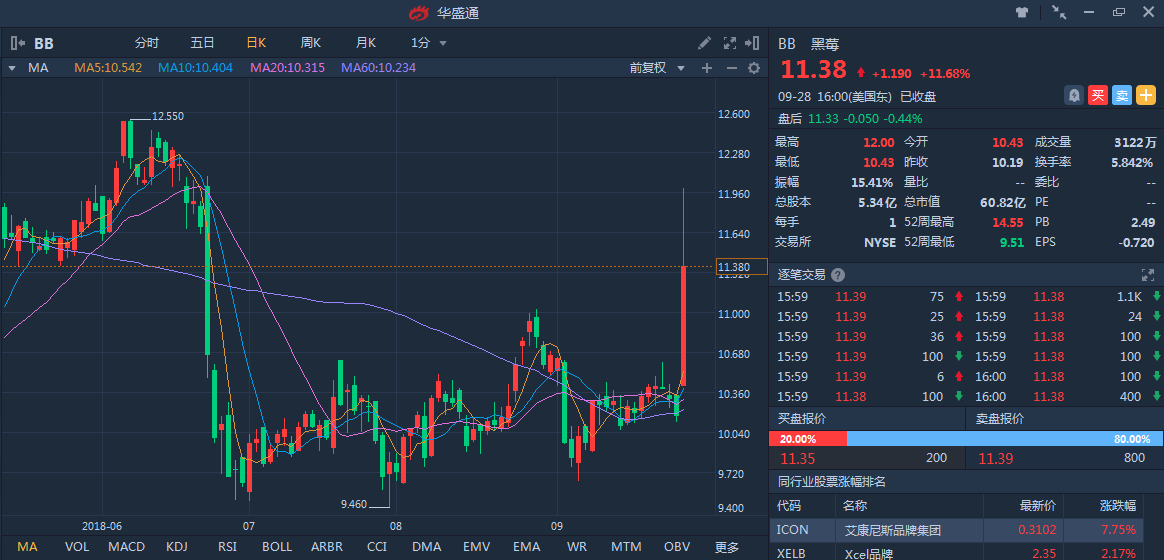Click MA60:10.234 legend label
Screen dimensions: 1164x560
click(x=379, y=68)
